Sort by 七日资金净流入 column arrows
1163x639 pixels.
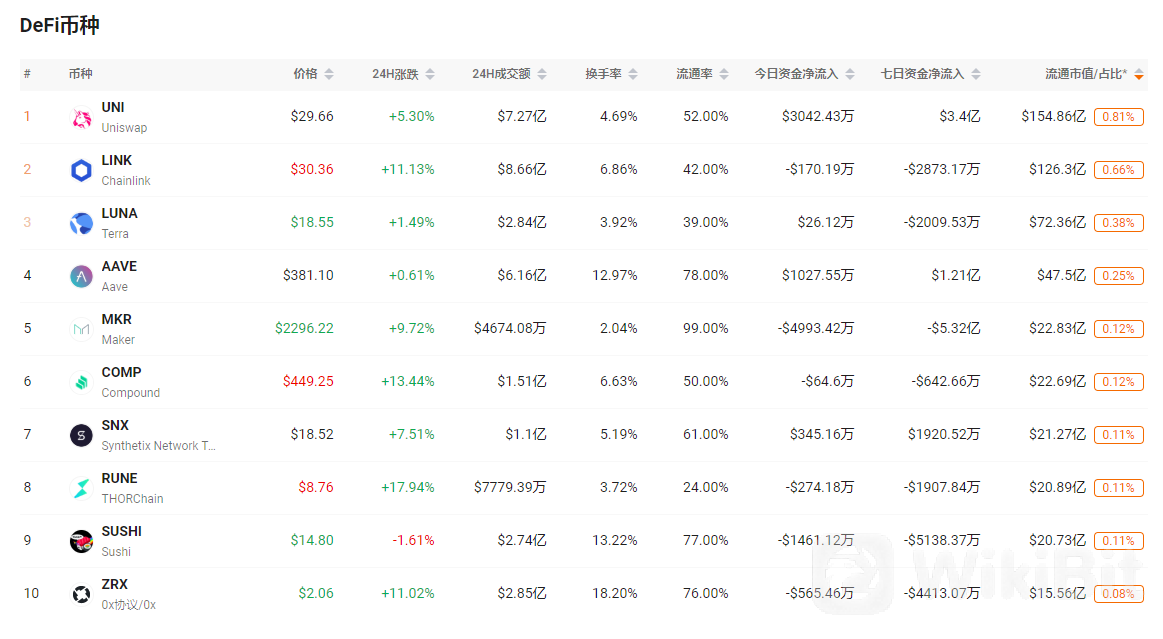click(x=976, y=74)
